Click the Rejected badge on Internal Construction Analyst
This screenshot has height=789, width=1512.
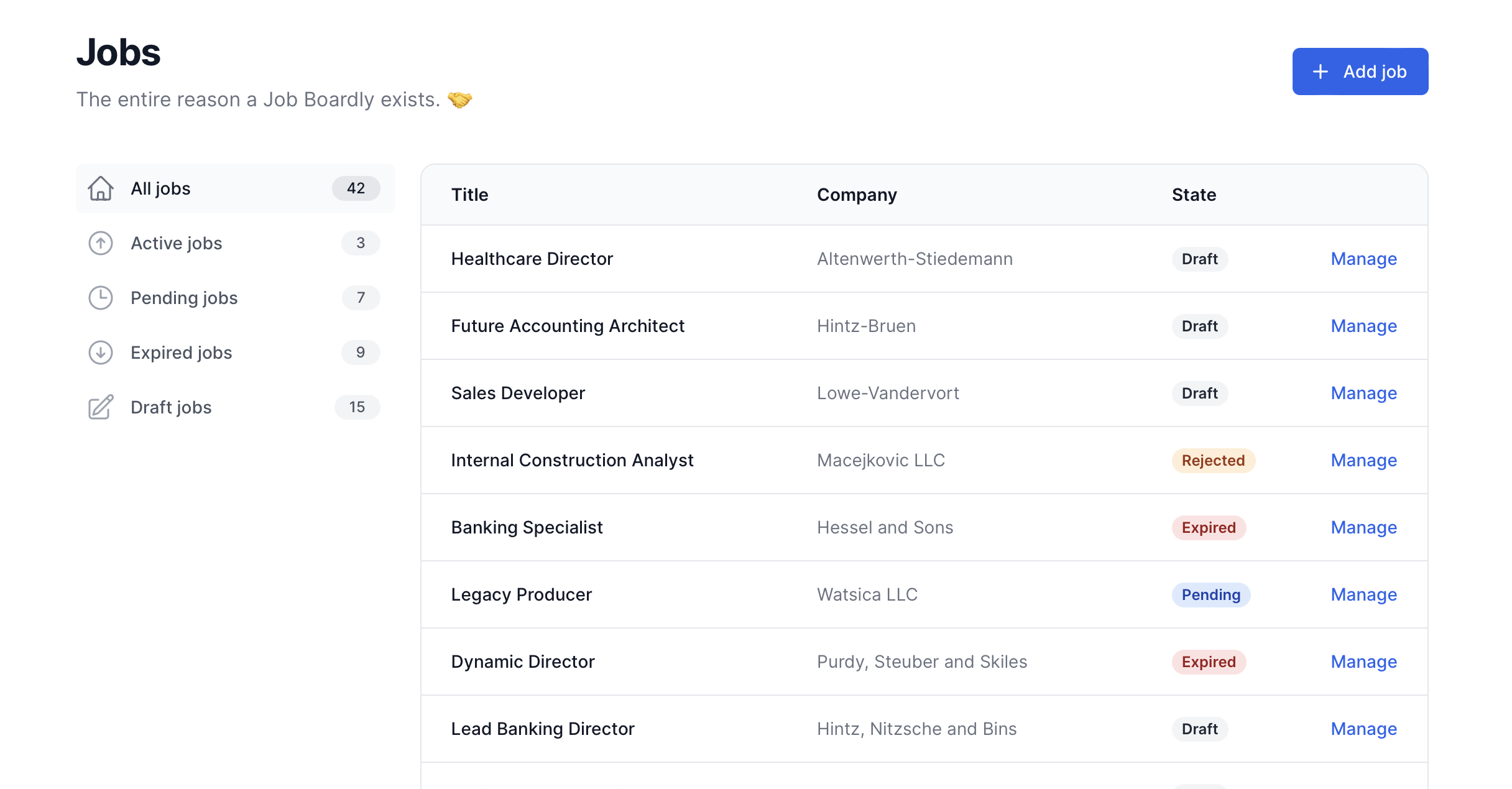[x=1212, y=460]
